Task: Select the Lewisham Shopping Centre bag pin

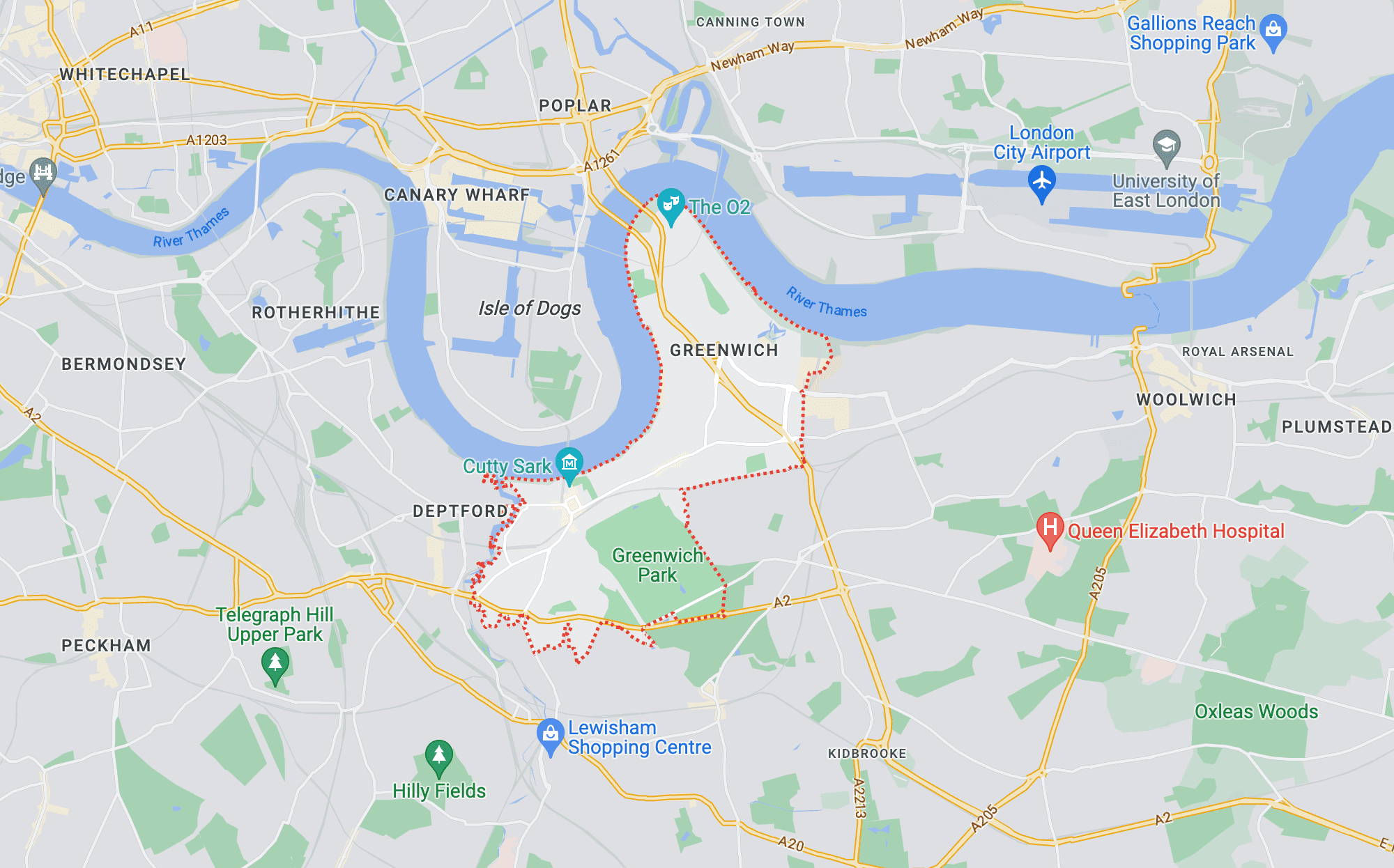Action: tap(550, 737)
